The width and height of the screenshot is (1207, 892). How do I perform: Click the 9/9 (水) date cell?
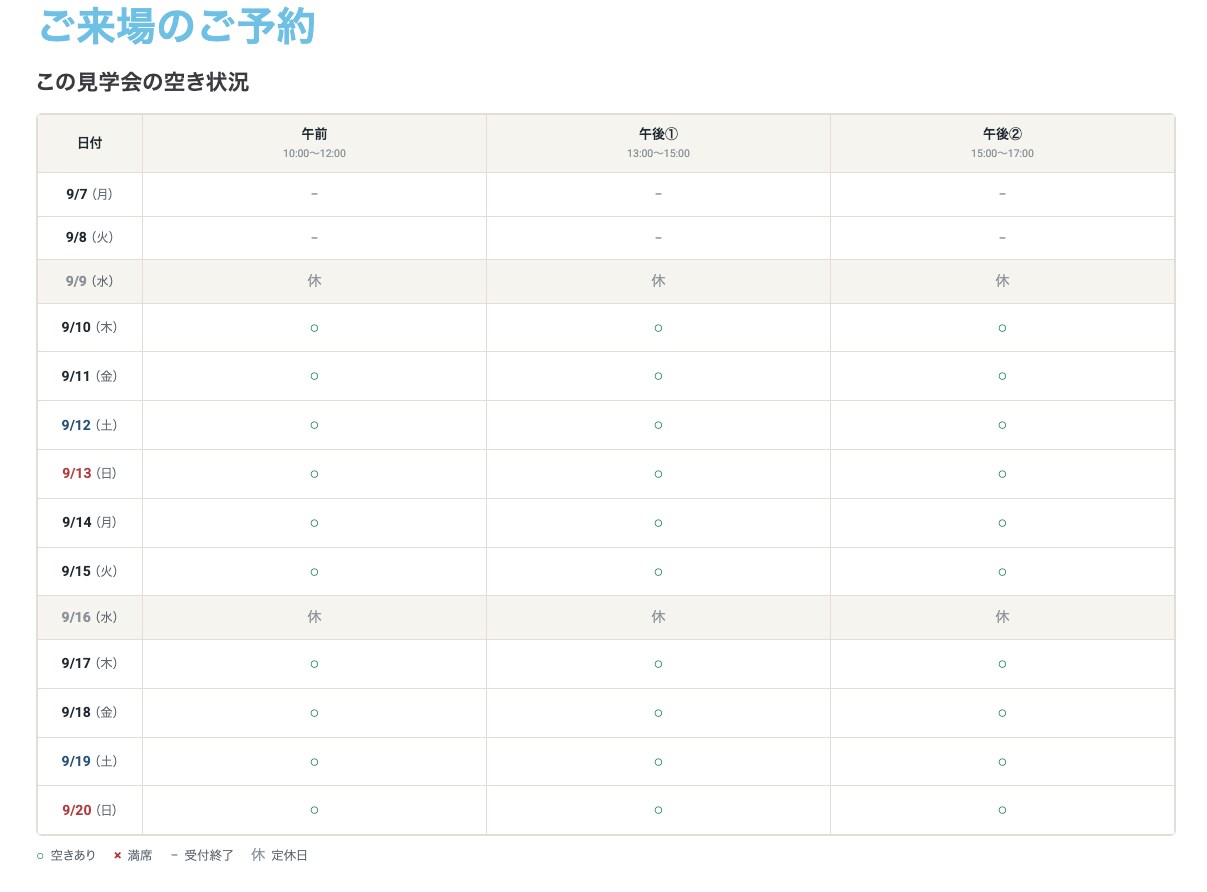pos(90,282)
